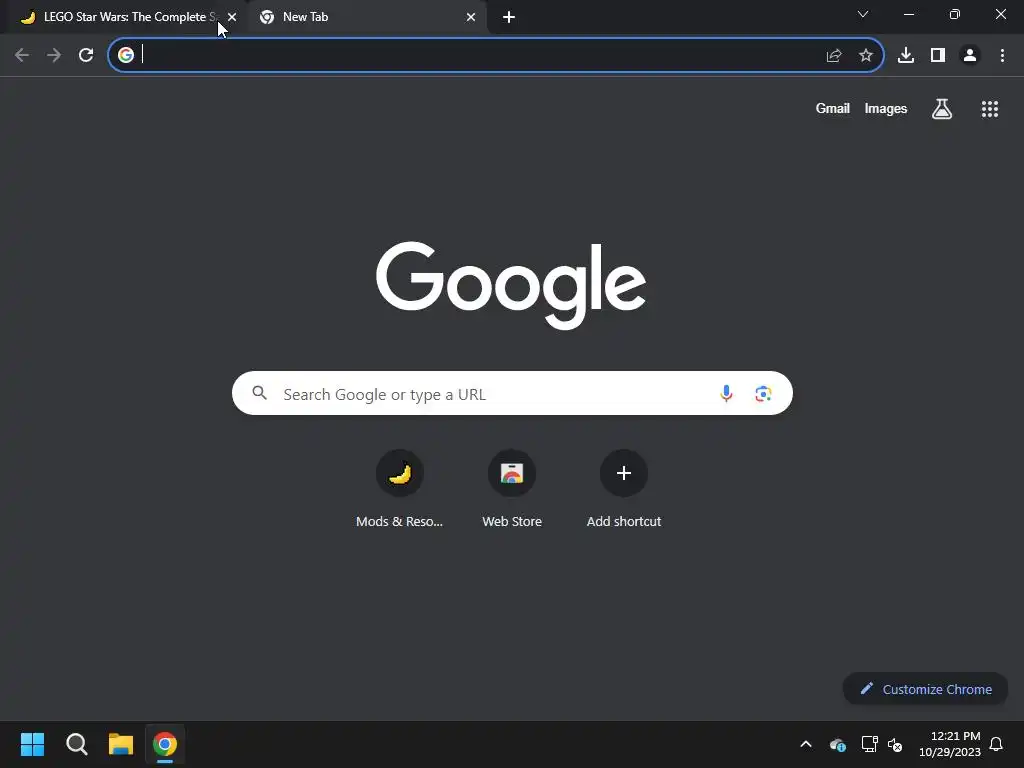Toggle the side panel icon
Image resolution: width=1024 pixels, height=768 pixels.
pyautogui.click(x=938, y=55)
